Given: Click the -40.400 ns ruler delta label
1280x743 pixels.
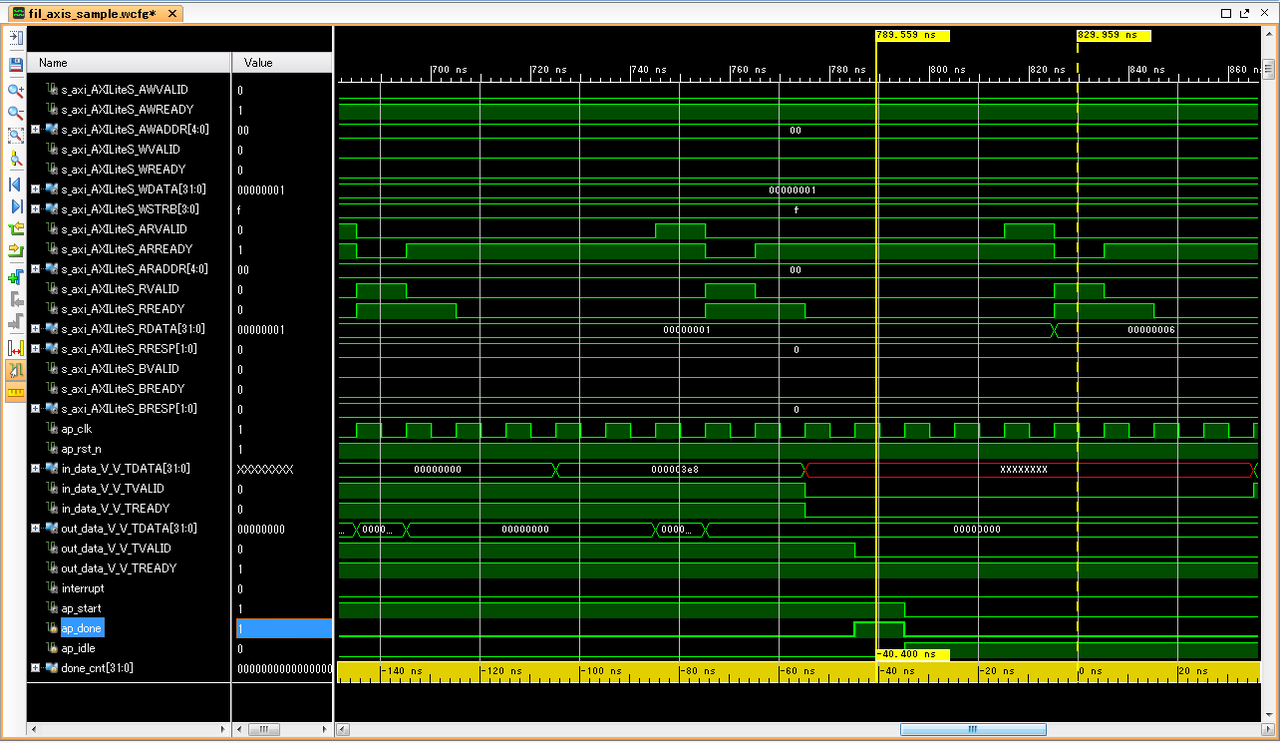Looking at the screenshot, I should click(912, 654).
